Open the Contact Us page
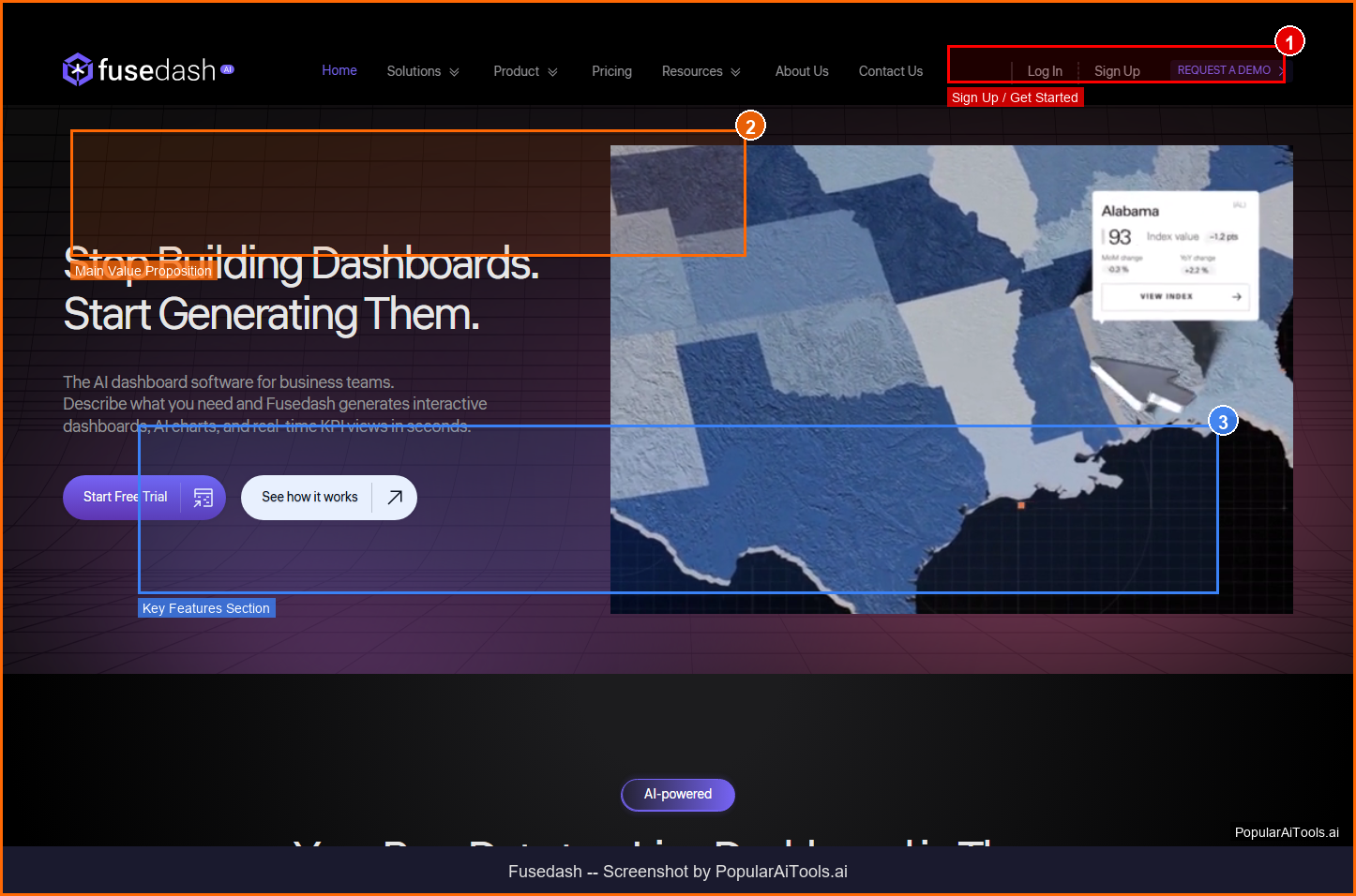Viewport: 1356px width, 896px height. [x=890, y=71]
